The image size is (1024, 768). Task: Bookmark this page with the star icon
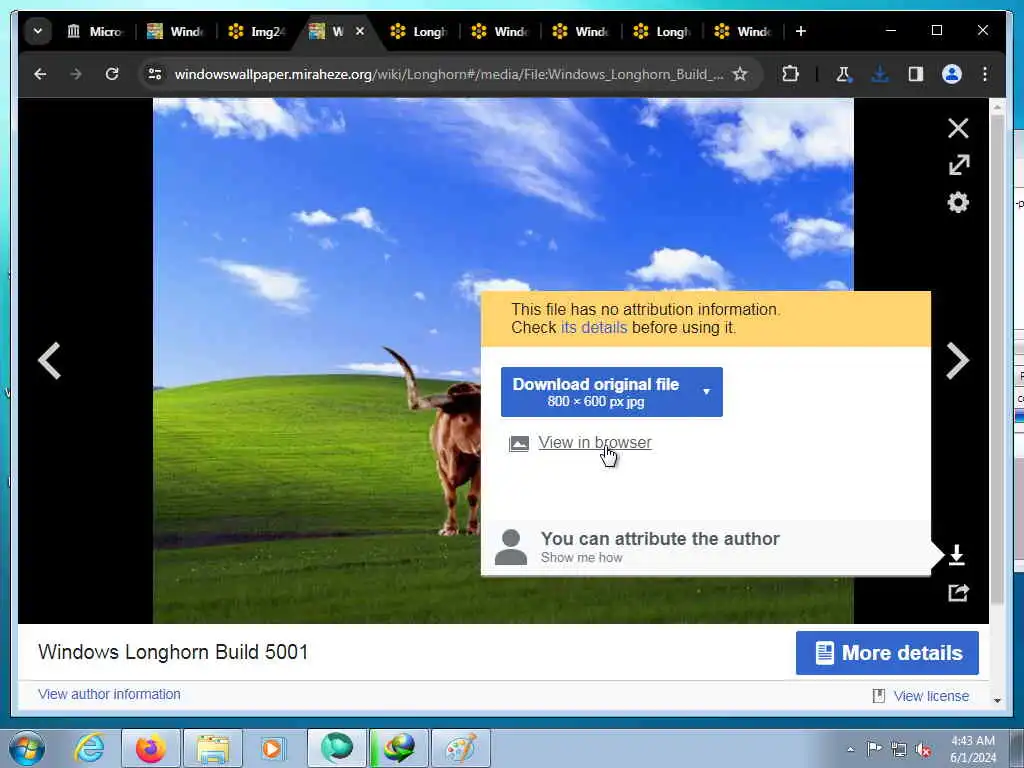point(740,74)
